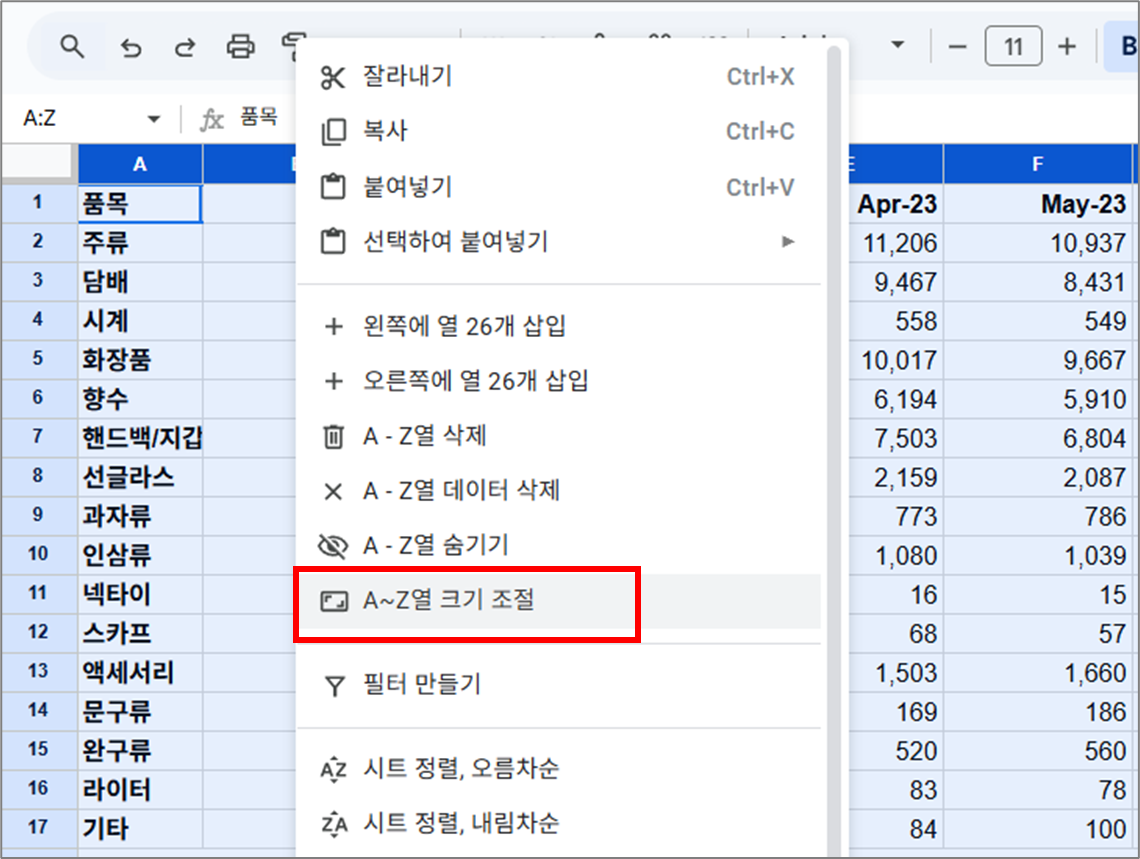Click cell containing 넥타이

pyautogui.click(x=140, y=594)
